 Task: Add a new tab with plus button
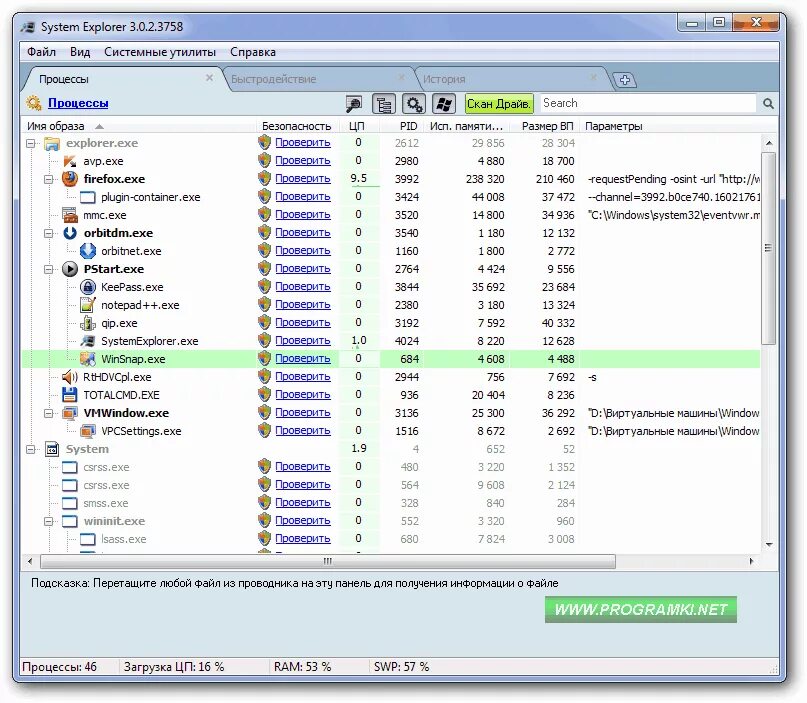(x=625, y=80)
